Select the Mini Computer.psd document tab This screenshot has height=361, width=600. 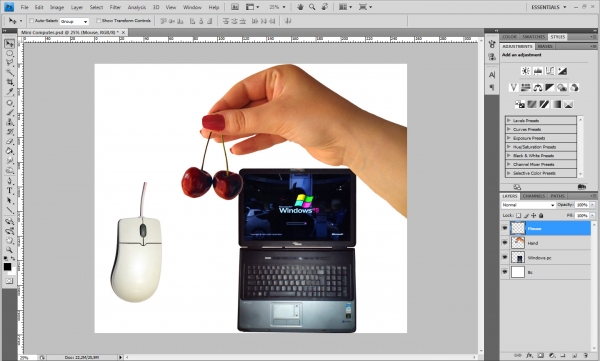point(73,33)
